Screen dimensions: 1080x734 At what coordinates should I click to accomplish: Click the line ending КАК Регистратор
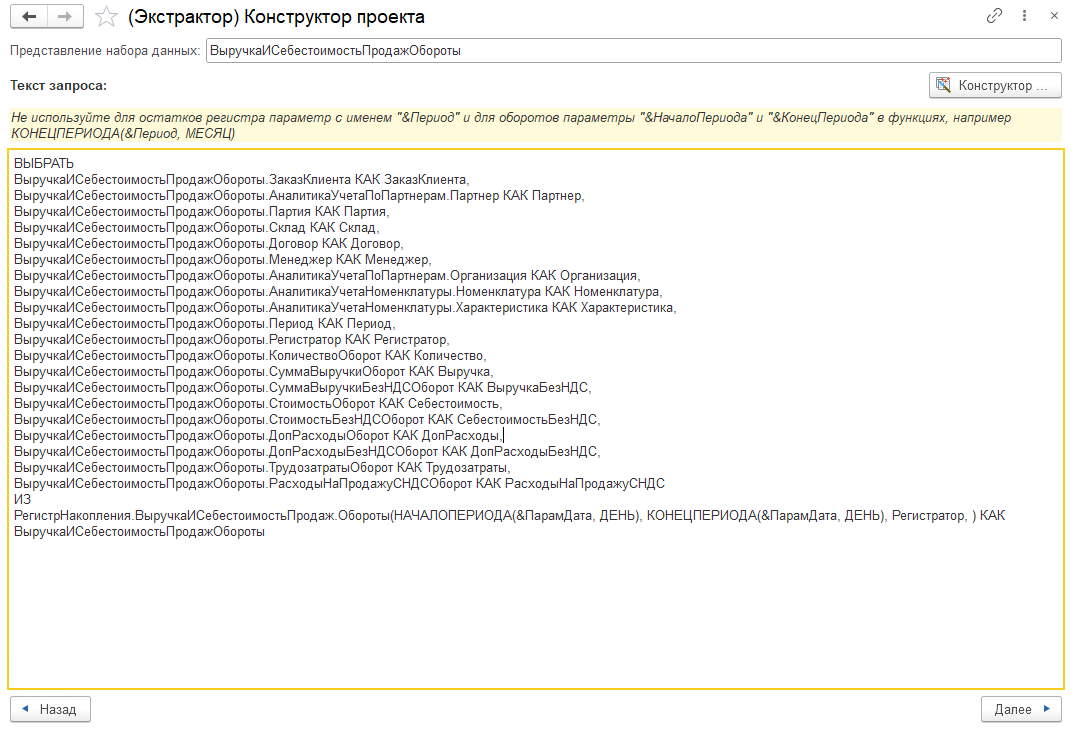[x=231, y=339]
